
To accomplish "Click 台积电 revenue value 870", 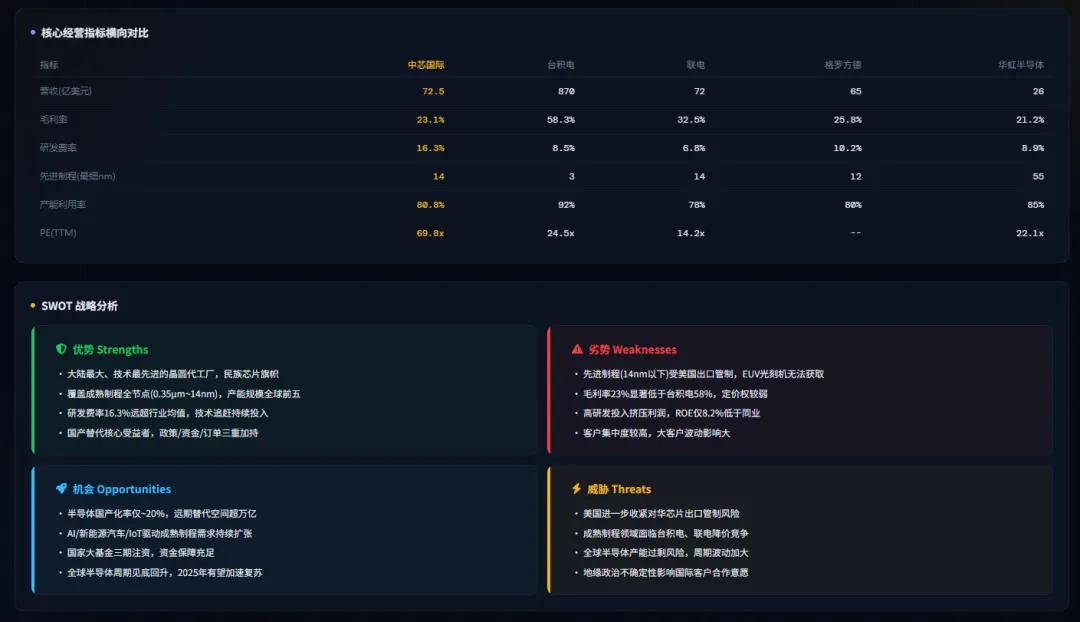I will 566,91.
